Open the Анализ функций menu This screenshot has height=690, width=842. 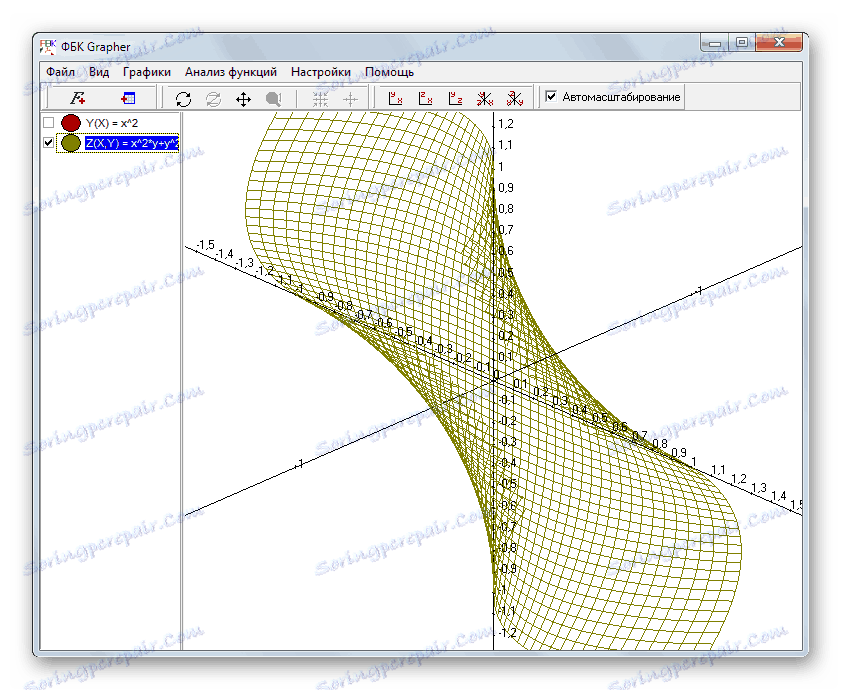click(x=230, y=72)
